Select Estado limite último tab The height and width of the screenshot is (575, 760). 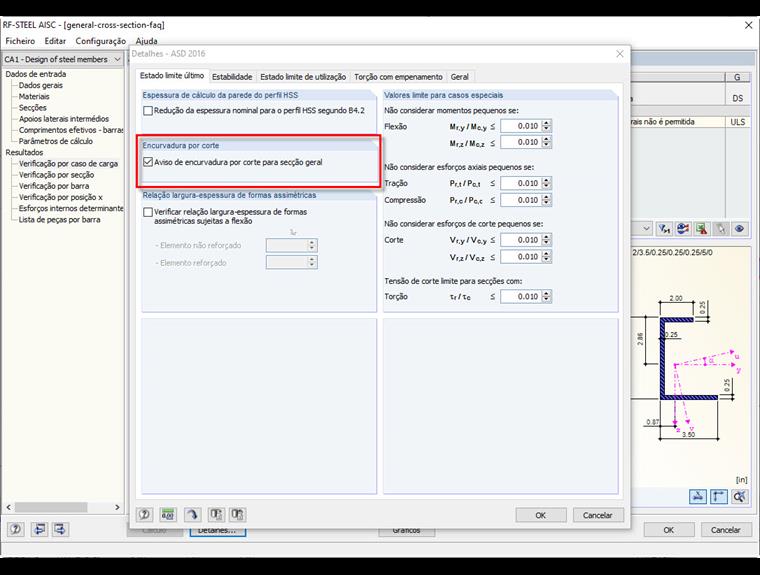172,76
